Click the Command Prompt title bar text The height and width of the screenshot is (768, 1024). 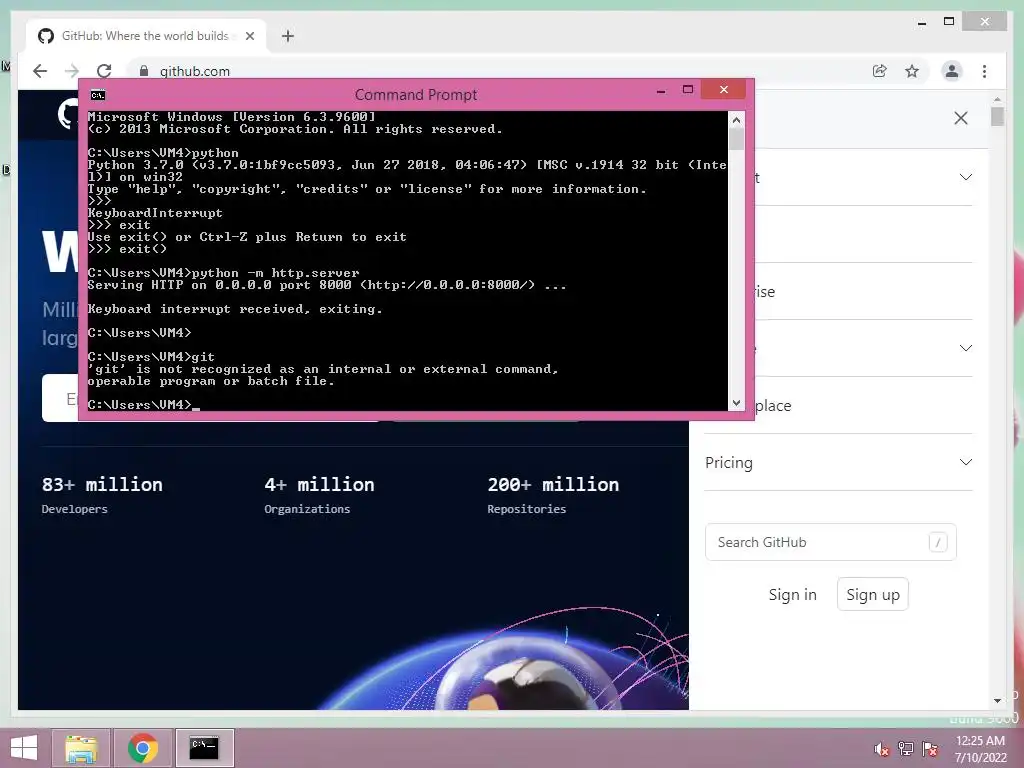tap(416, 95)
